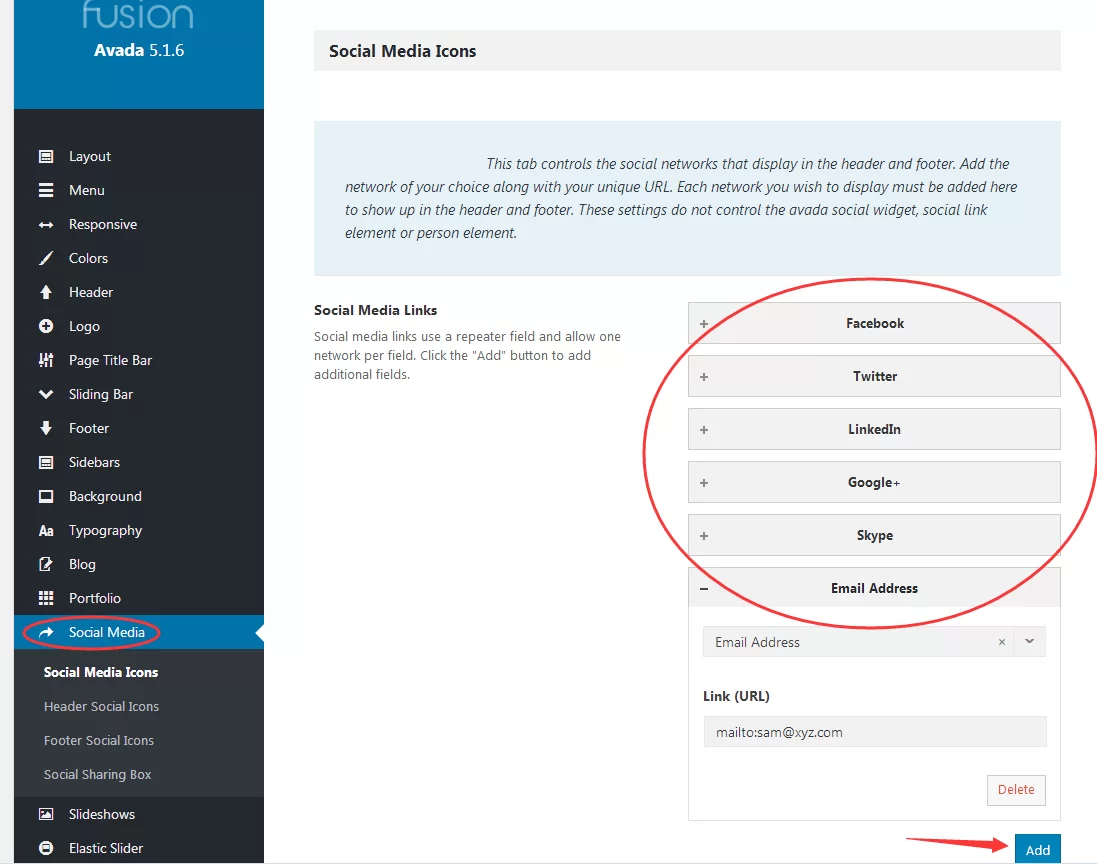Click the Layout sidebar icon
Screen dimensions: 1097x864
(x=46, y=156)
